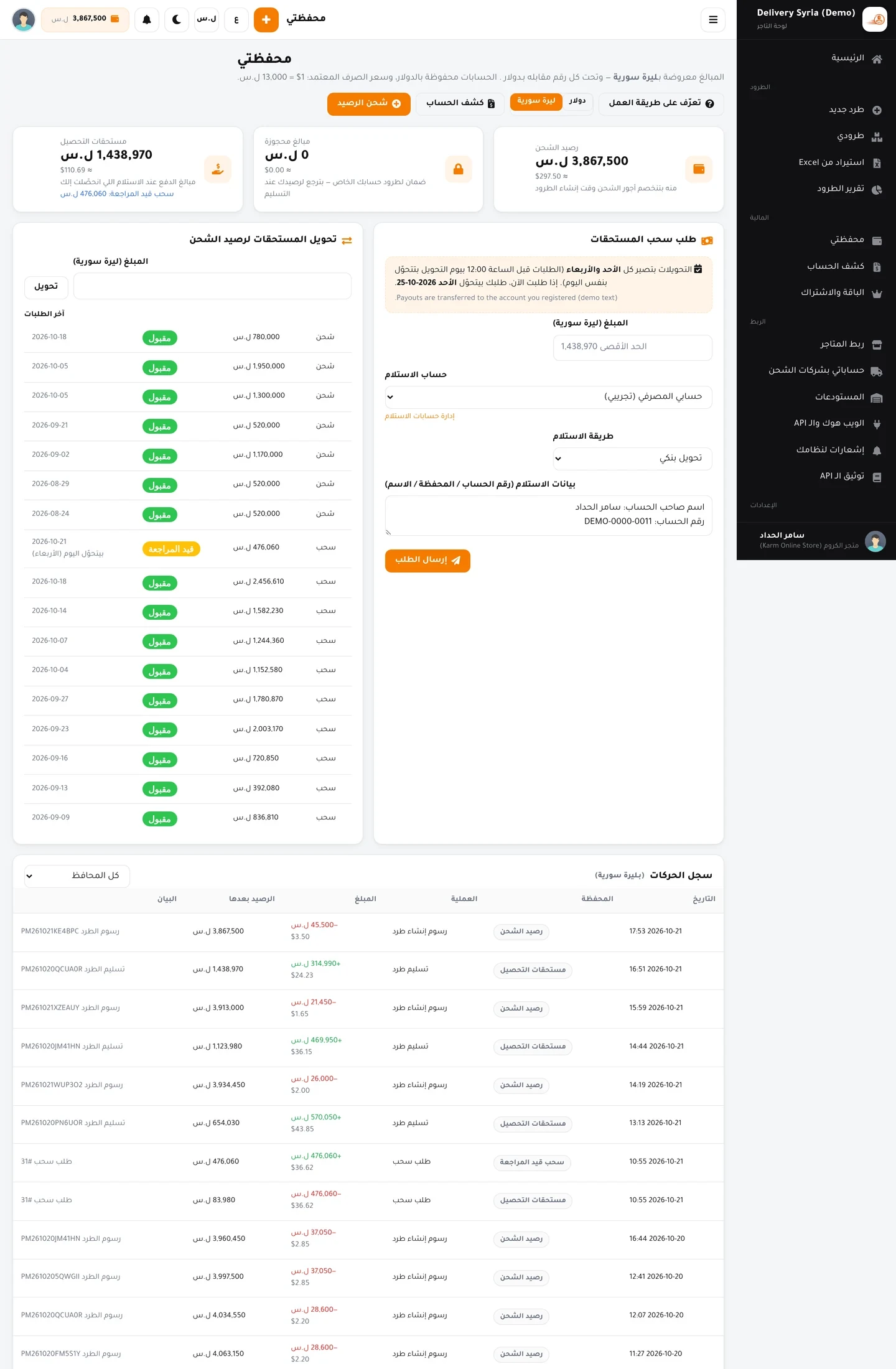Click the notifications bell icon
The height and width of the screenshot is (1369, 896).
(147, 20)
